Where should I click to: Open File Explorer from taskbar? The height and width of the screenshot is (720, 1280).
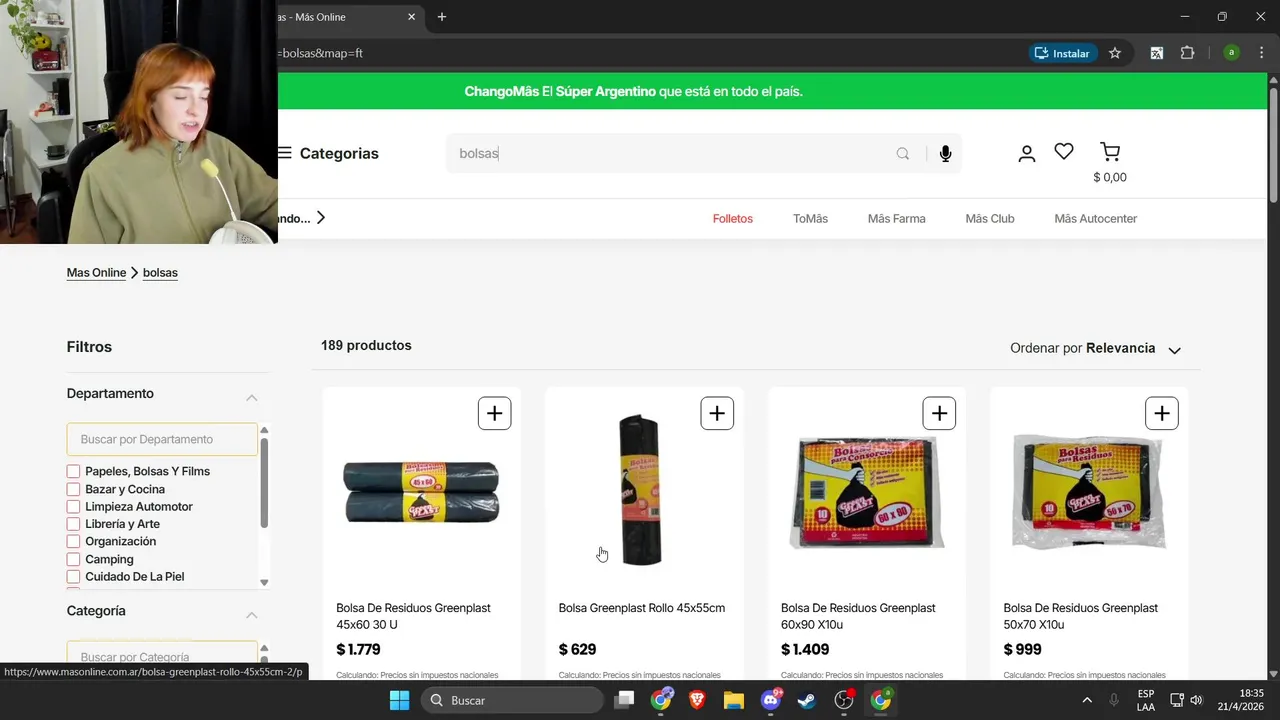pos(734,700)
